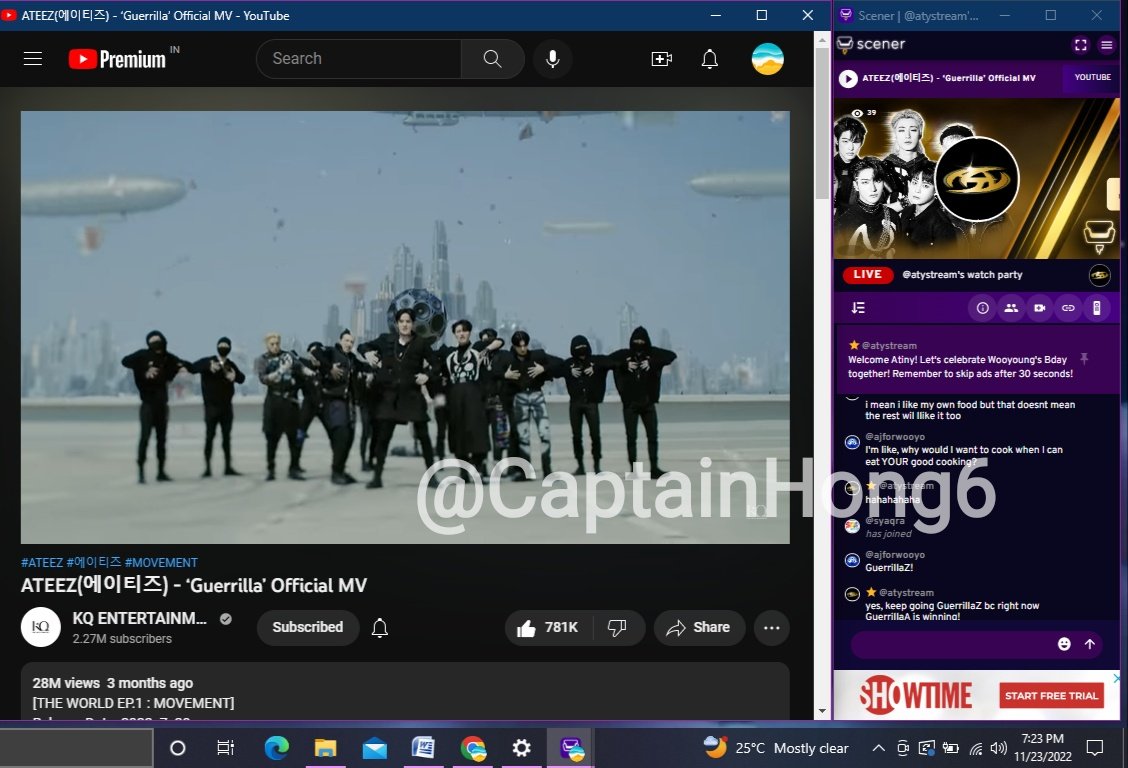Click the YouTube page scrollbar thumb
Viewport: 1128px width, 768px height.
pyautogui.click(x=822, y=124)
